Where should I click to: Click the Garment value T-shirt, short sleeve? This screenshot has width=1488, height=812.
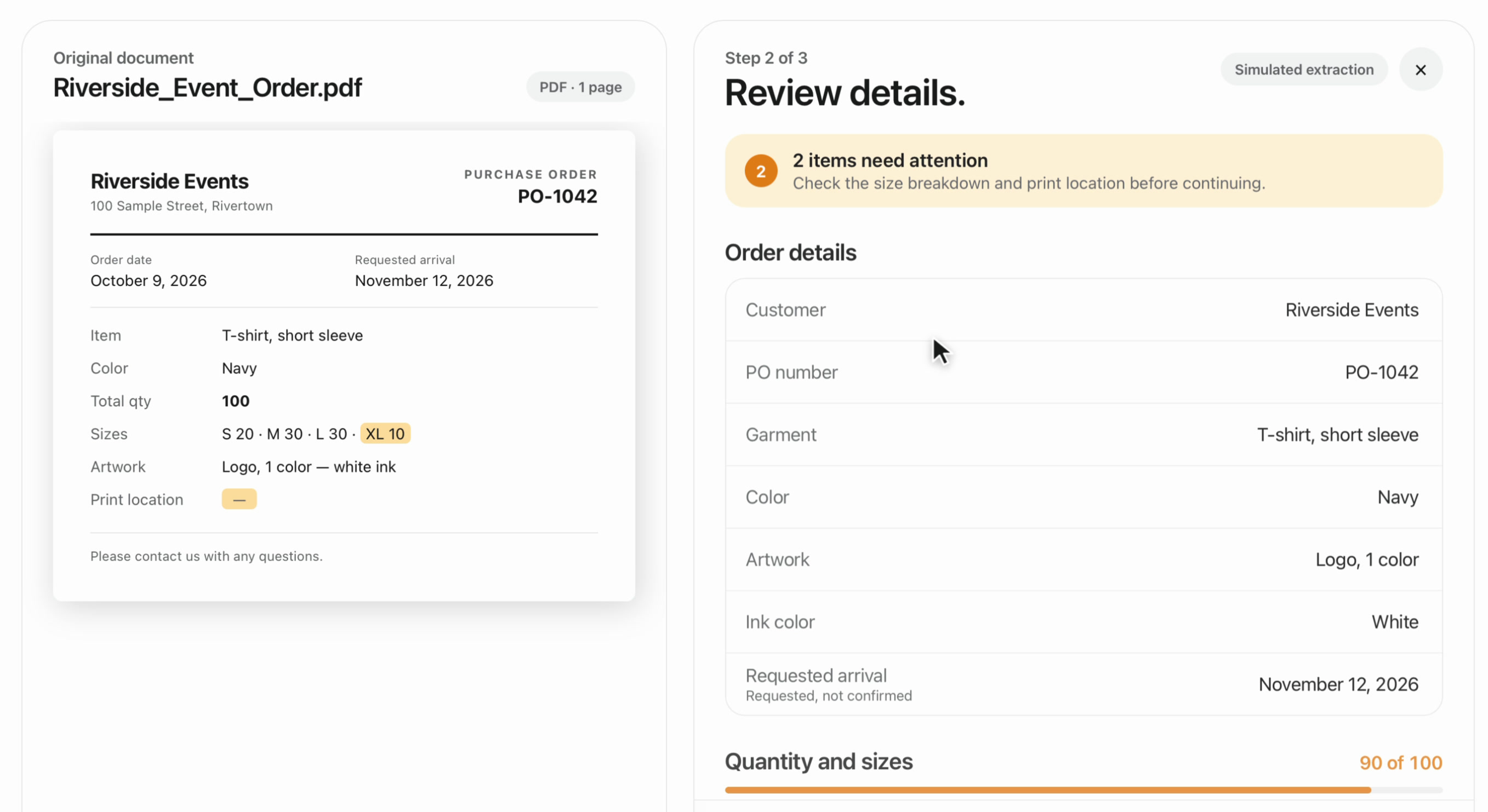[x=1337, y=435]
